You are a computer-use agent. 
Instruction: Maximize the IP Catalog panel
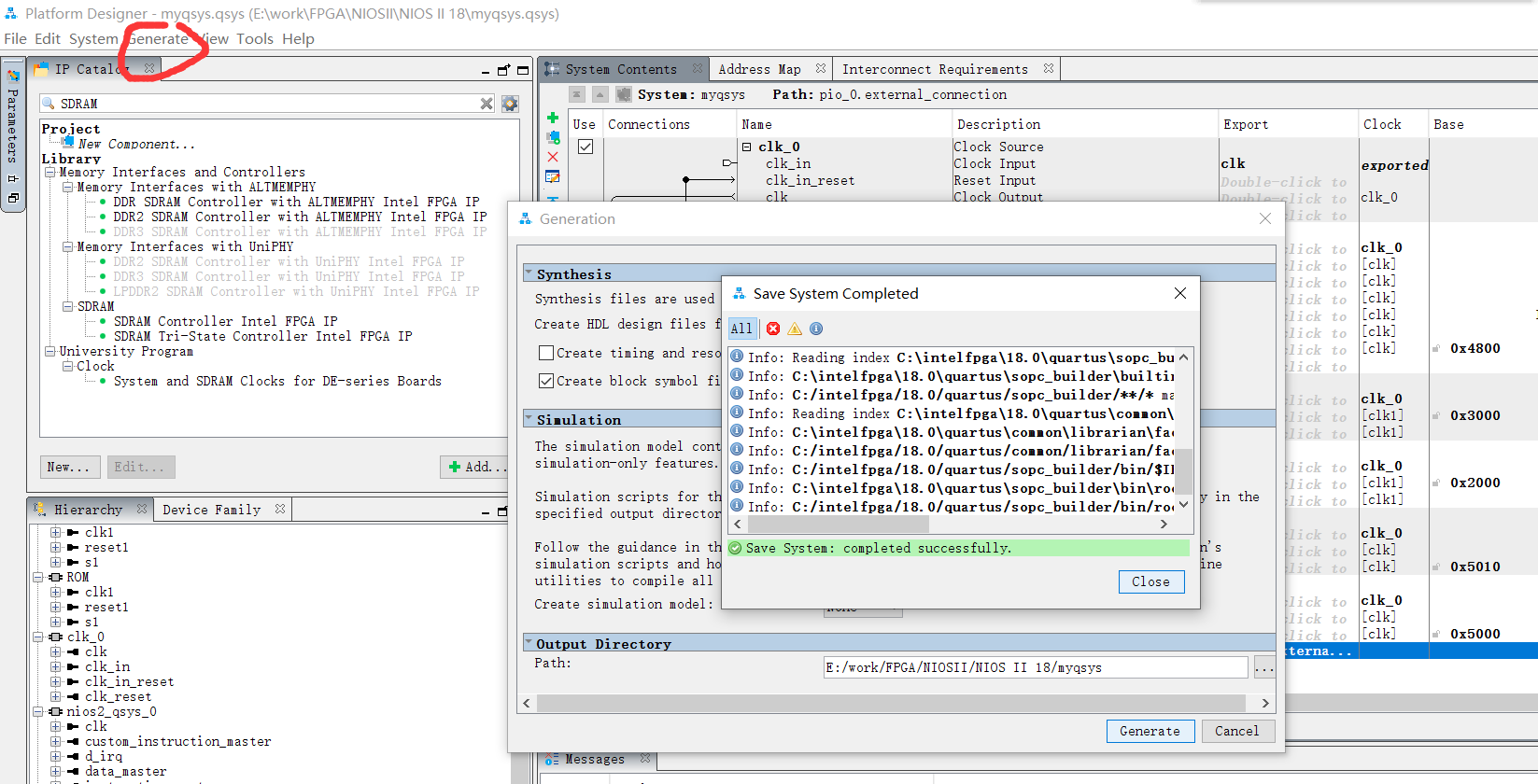pyautogui.click(x=523, y=70)
